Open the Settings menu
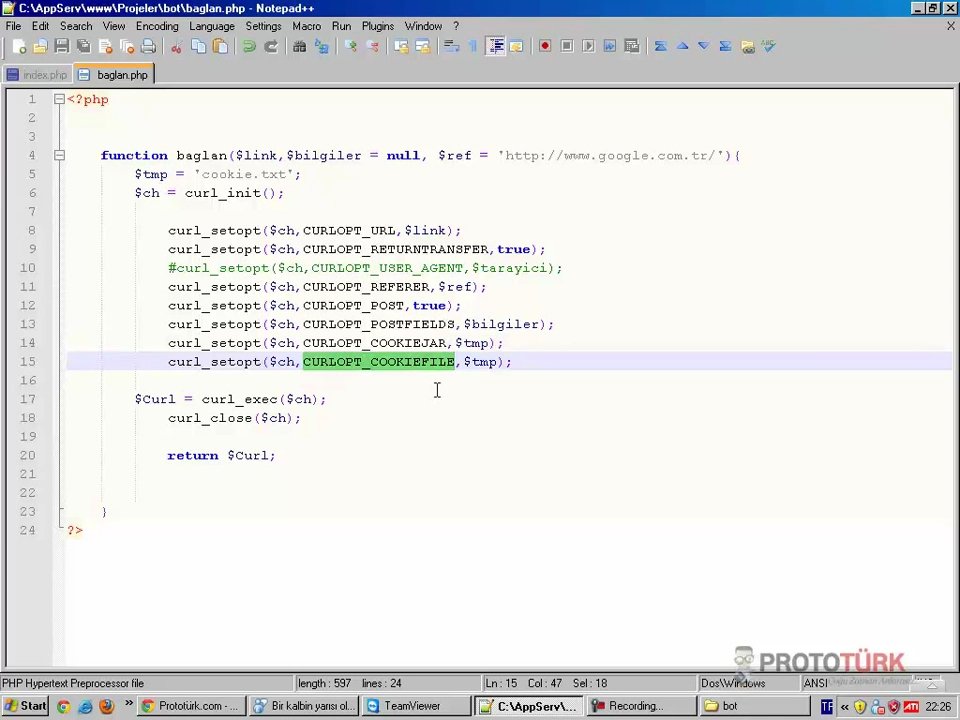Screen dimensions: 960x720 (x=263, y=26)
